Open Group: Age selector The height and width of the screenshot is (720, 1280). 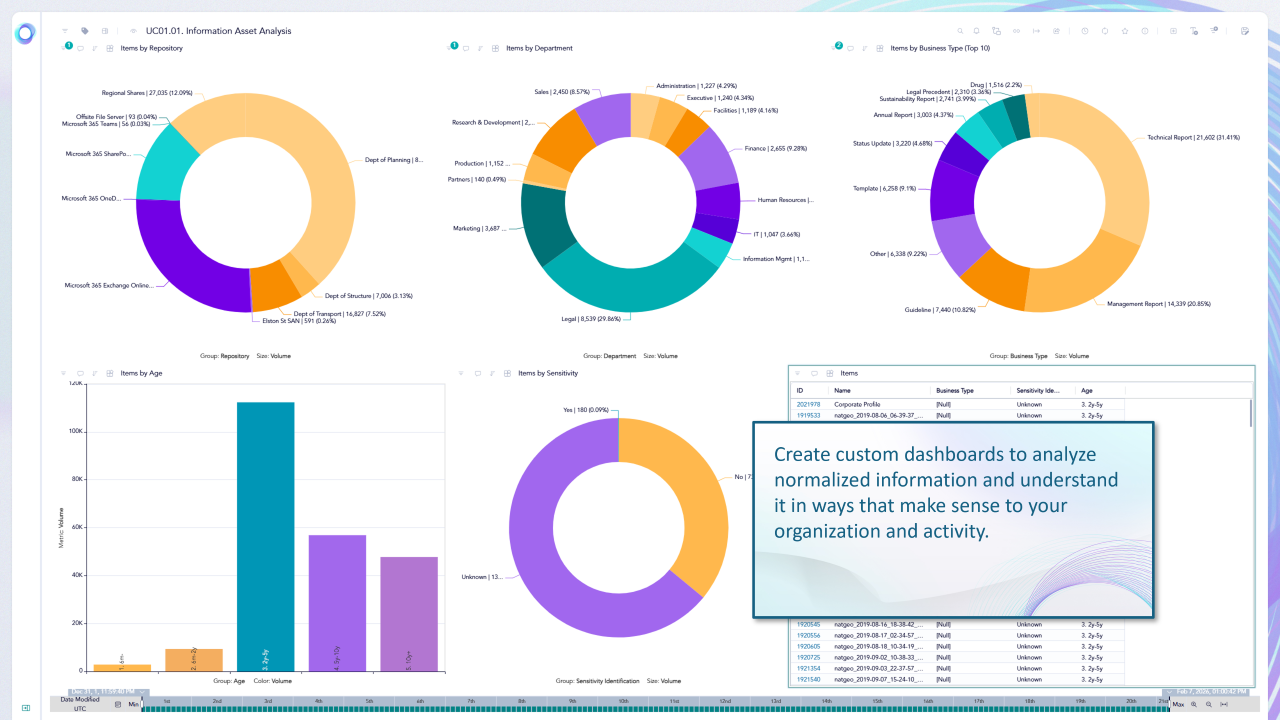pyautogui.click(x=227, y=681)
